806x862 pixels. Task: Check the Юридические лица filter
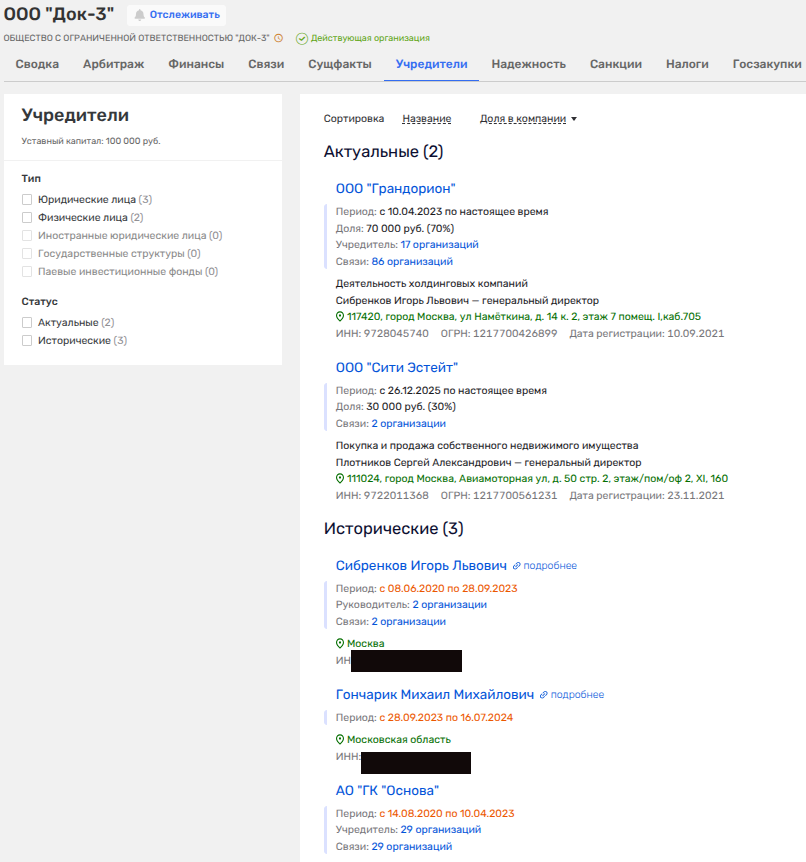click(28, 200)
